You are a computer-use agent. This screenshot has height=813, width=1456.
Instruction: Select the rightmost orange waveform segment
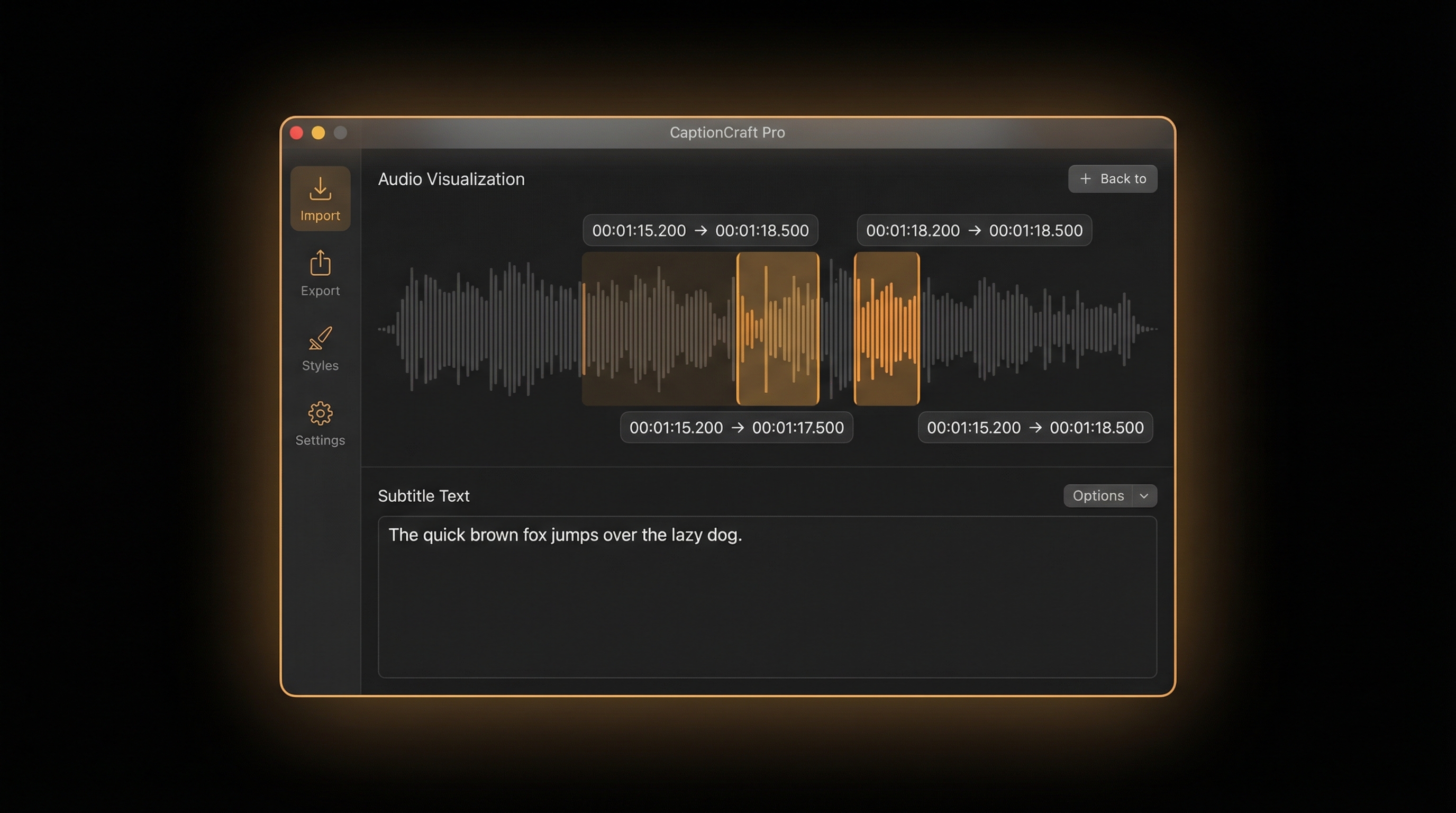tap(886, 329)
